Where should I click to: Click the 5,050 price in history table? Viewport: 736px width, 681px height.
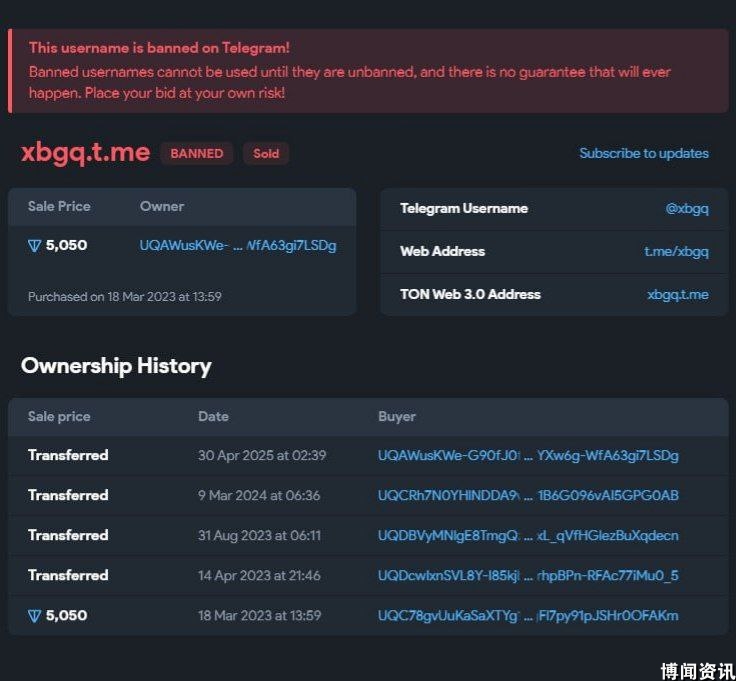[x=66, y=616]
